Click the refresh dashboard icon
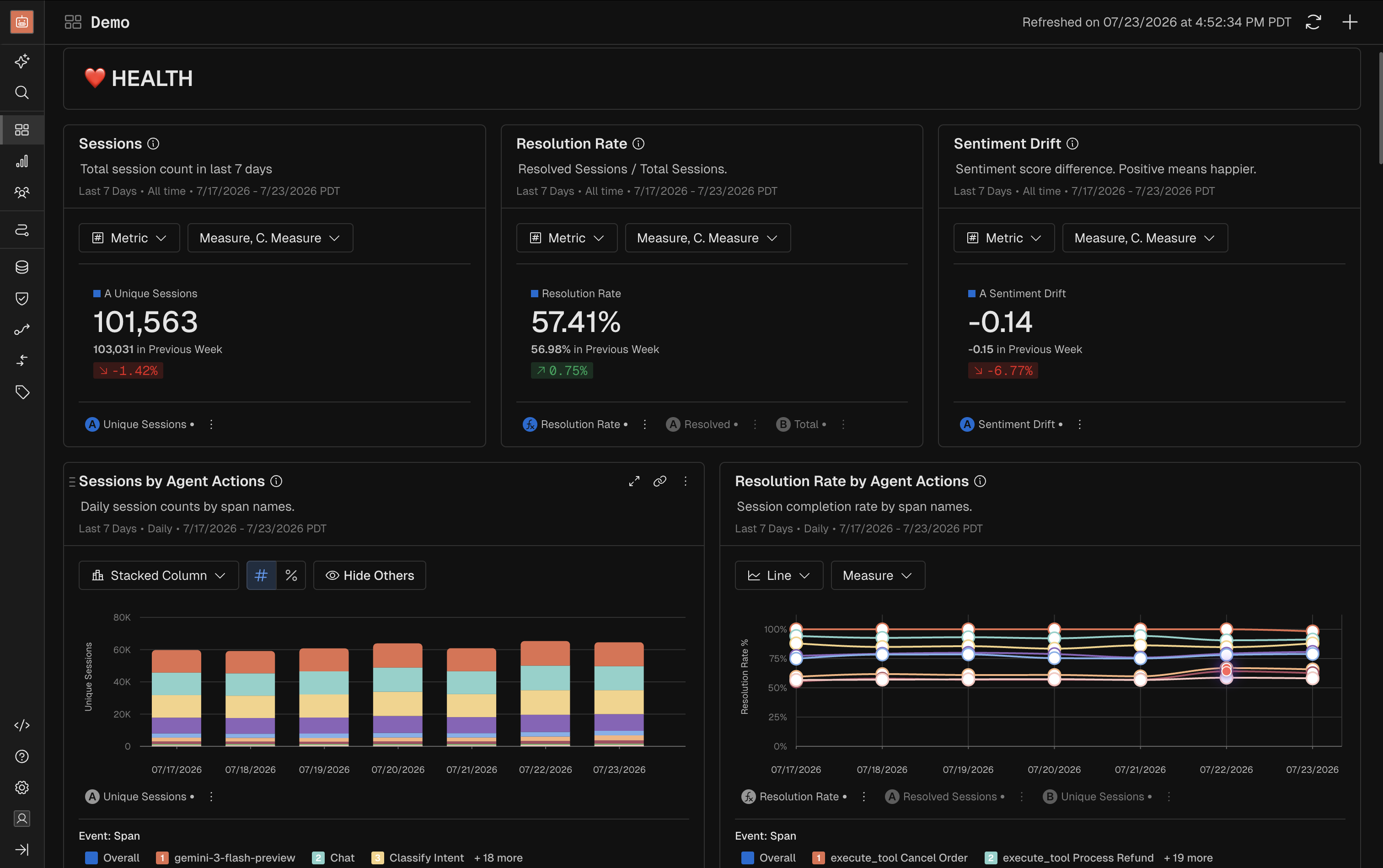Viewport: 1383px width, 868px height. point(1313,22)
